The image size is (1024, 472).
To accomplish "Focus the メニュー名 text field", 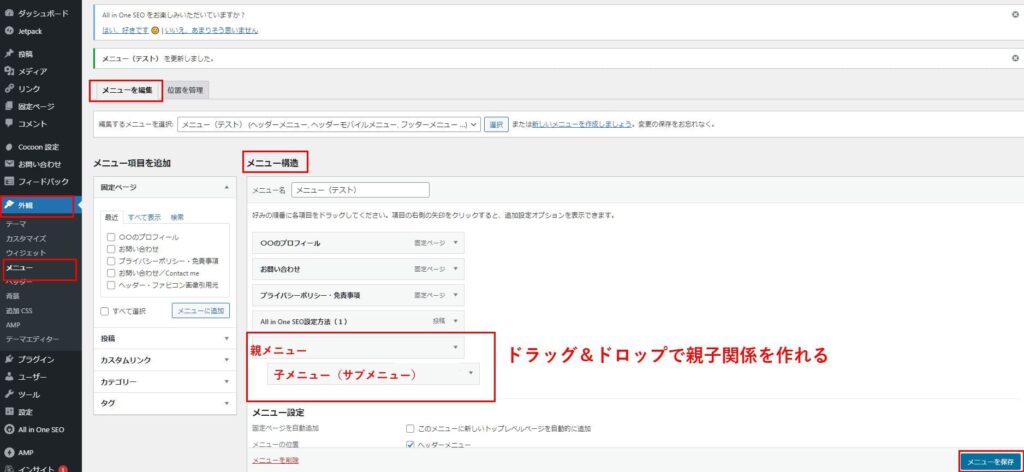I will 360,190.
